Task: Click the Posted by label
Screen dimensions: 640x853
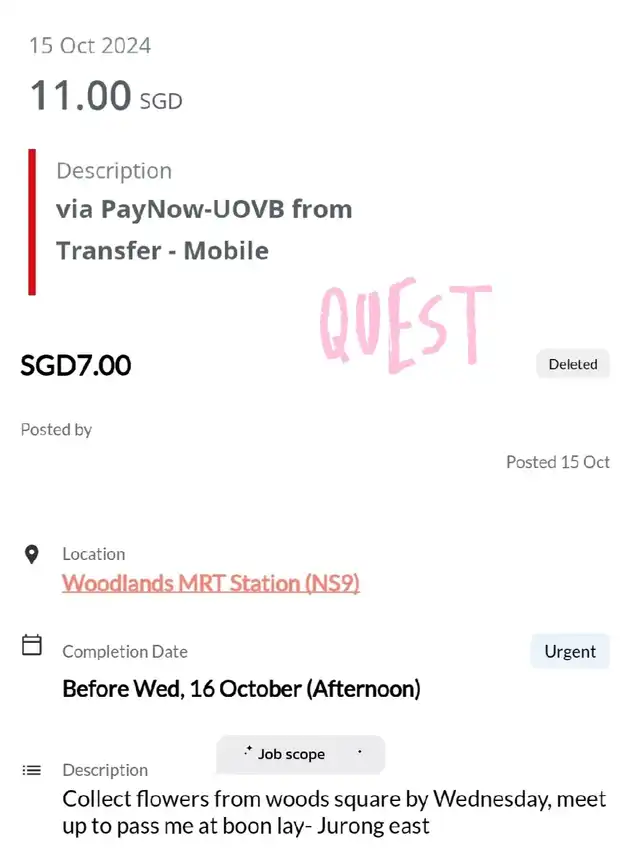Action: [56, 430]
